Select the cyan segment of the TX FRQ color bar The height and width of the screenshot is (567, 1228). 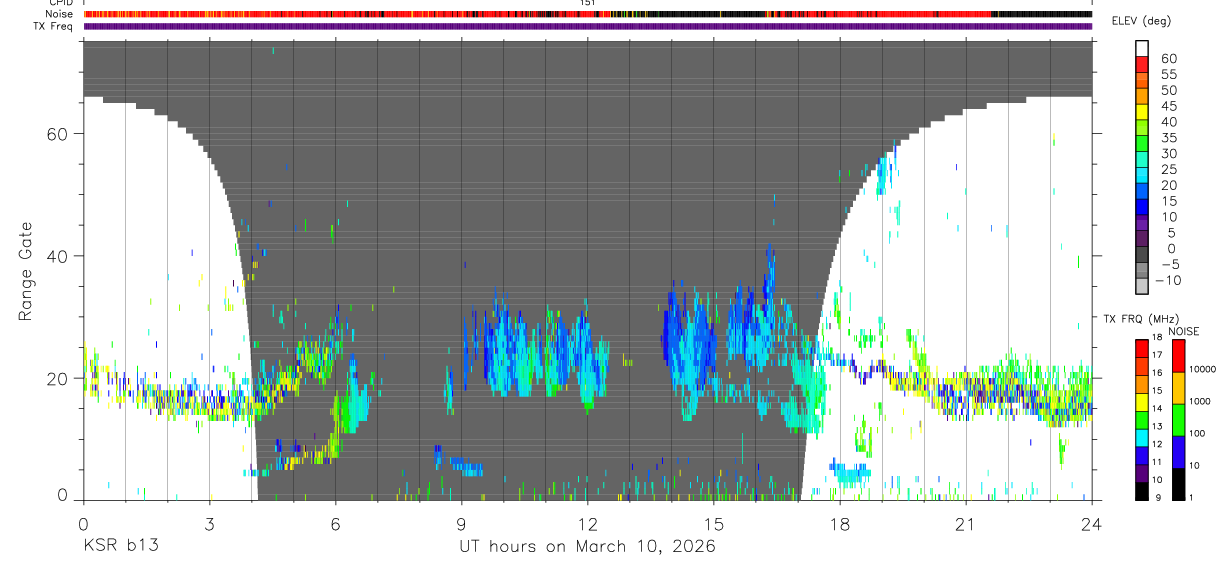tap(1141, 438)
